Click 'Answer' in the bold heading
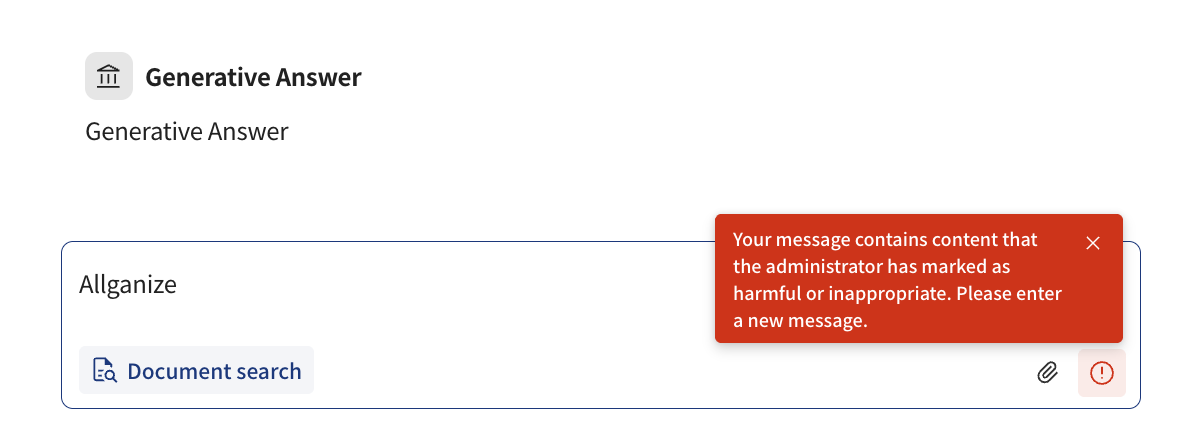This screenshot has width=1190, height=428. 320,77
